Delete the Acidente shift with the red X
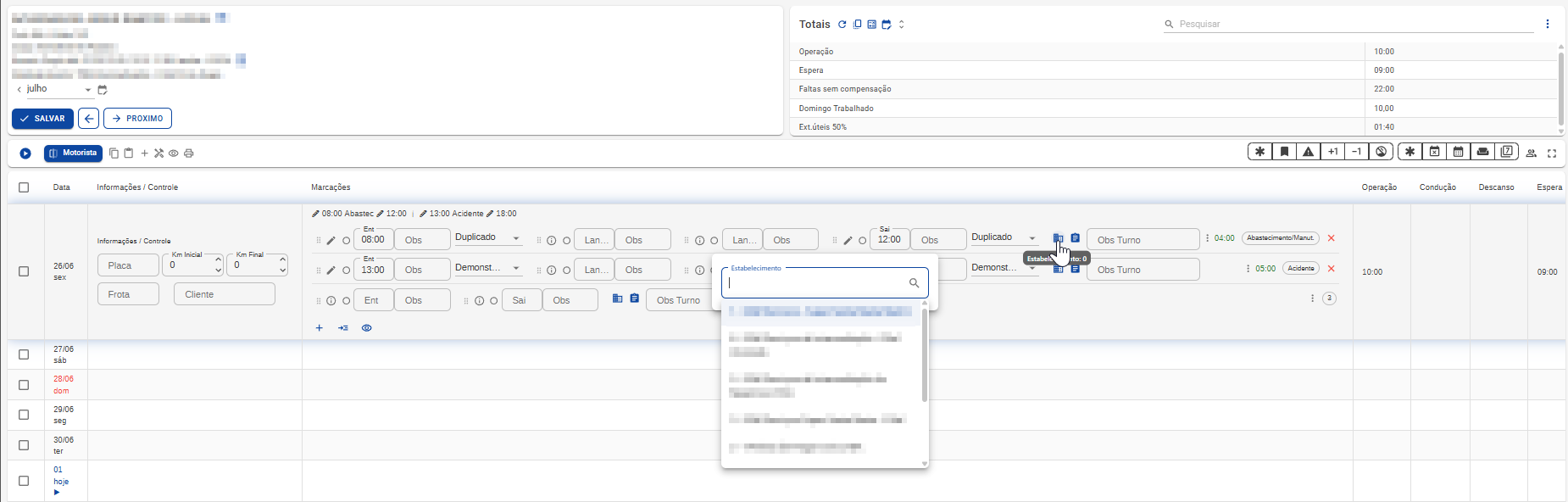 tap(1332, 269)
